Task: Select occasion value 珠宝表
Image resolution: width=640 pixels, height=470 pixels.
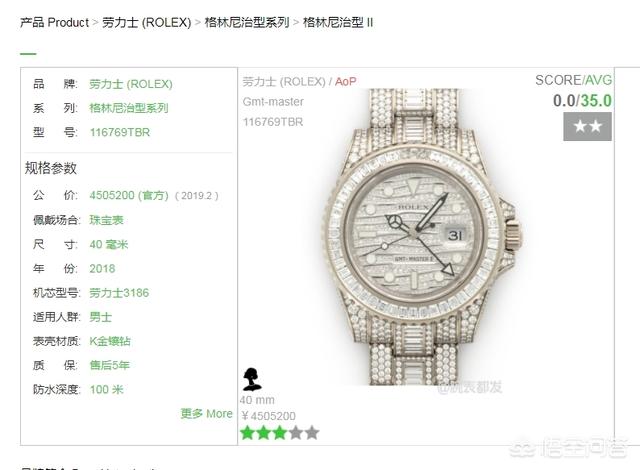Action: point(107,220)
